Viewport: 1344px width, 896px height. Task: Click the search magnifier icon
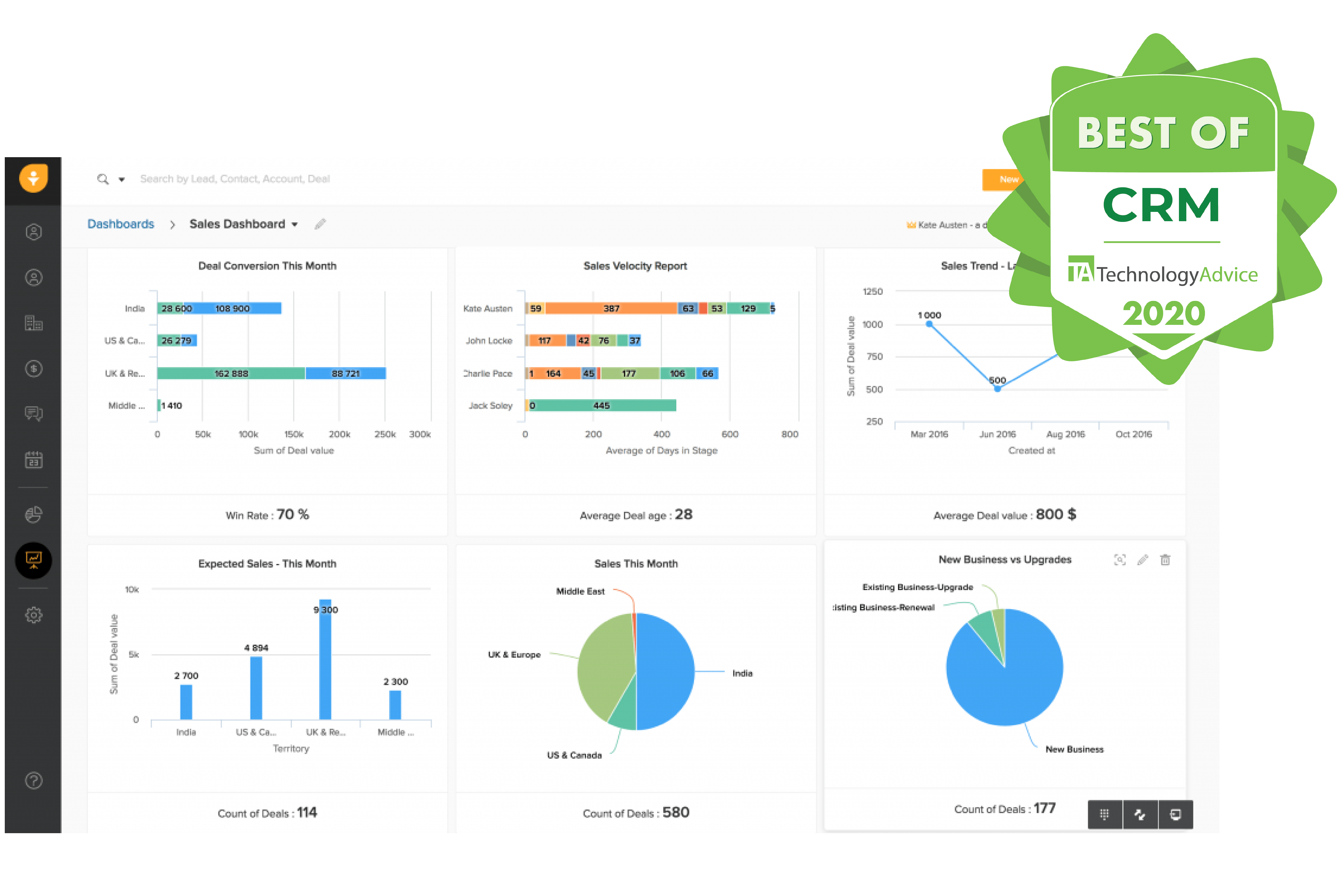pyautogui.click(x=103, y=179)
